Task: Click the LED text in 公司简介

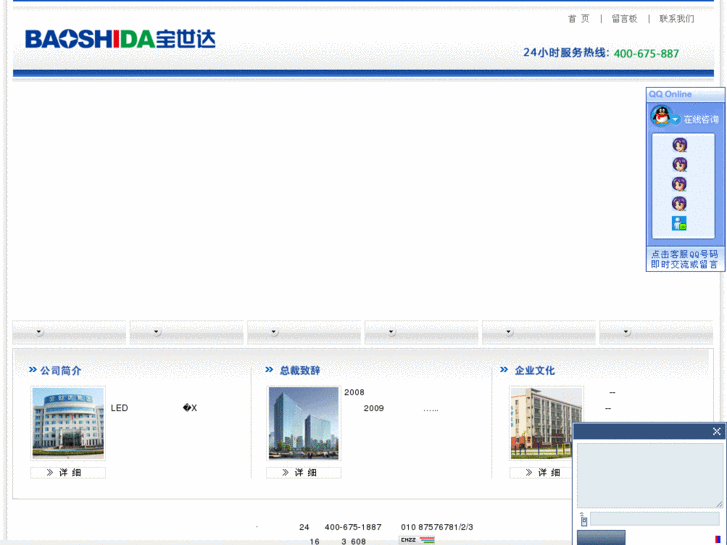Action: coord(119,408)
